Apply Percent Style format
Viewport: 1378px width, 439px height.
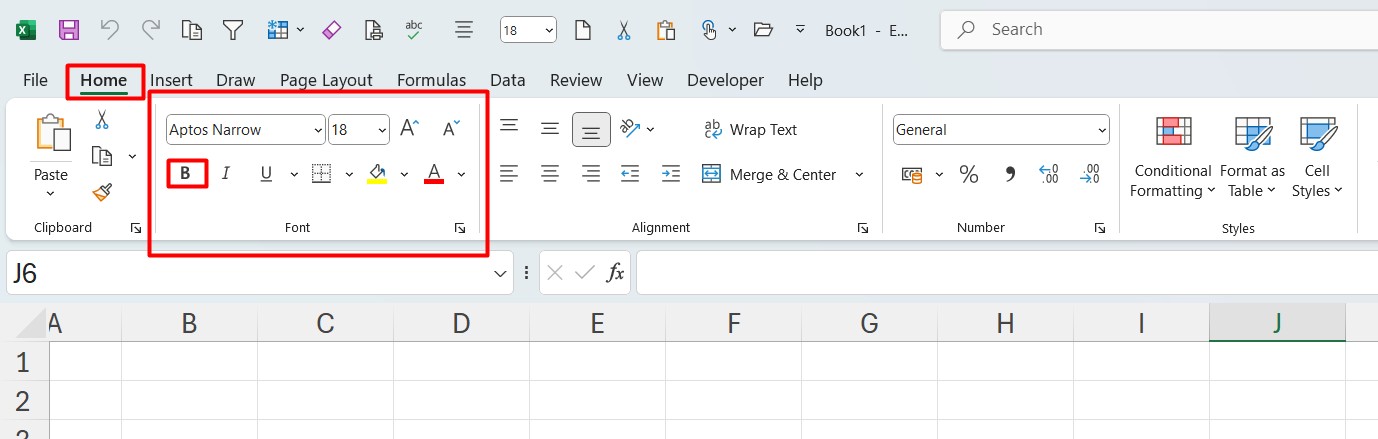pos(969,175)
